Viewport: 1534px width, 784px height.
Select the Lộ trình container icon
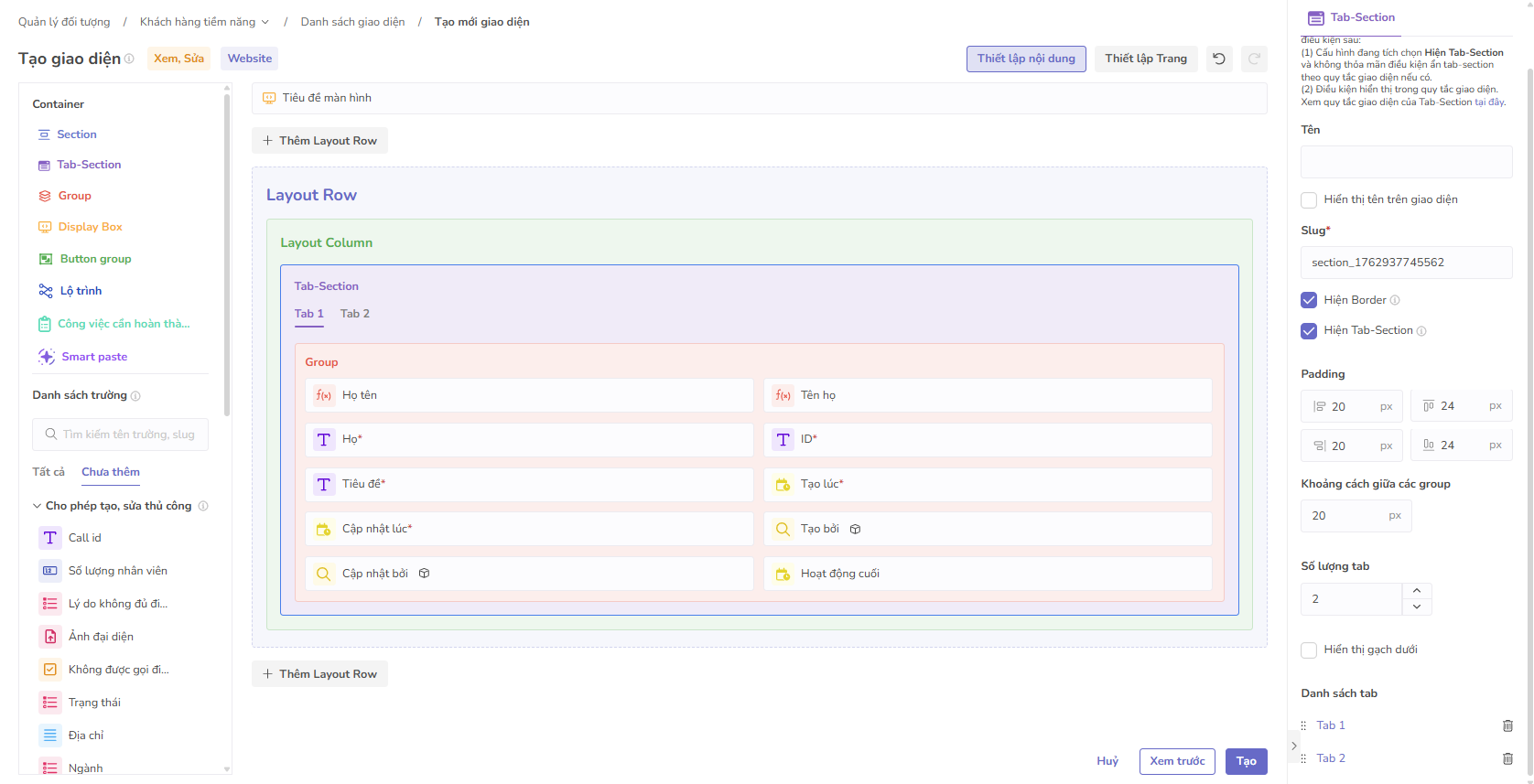click(45, 291)
